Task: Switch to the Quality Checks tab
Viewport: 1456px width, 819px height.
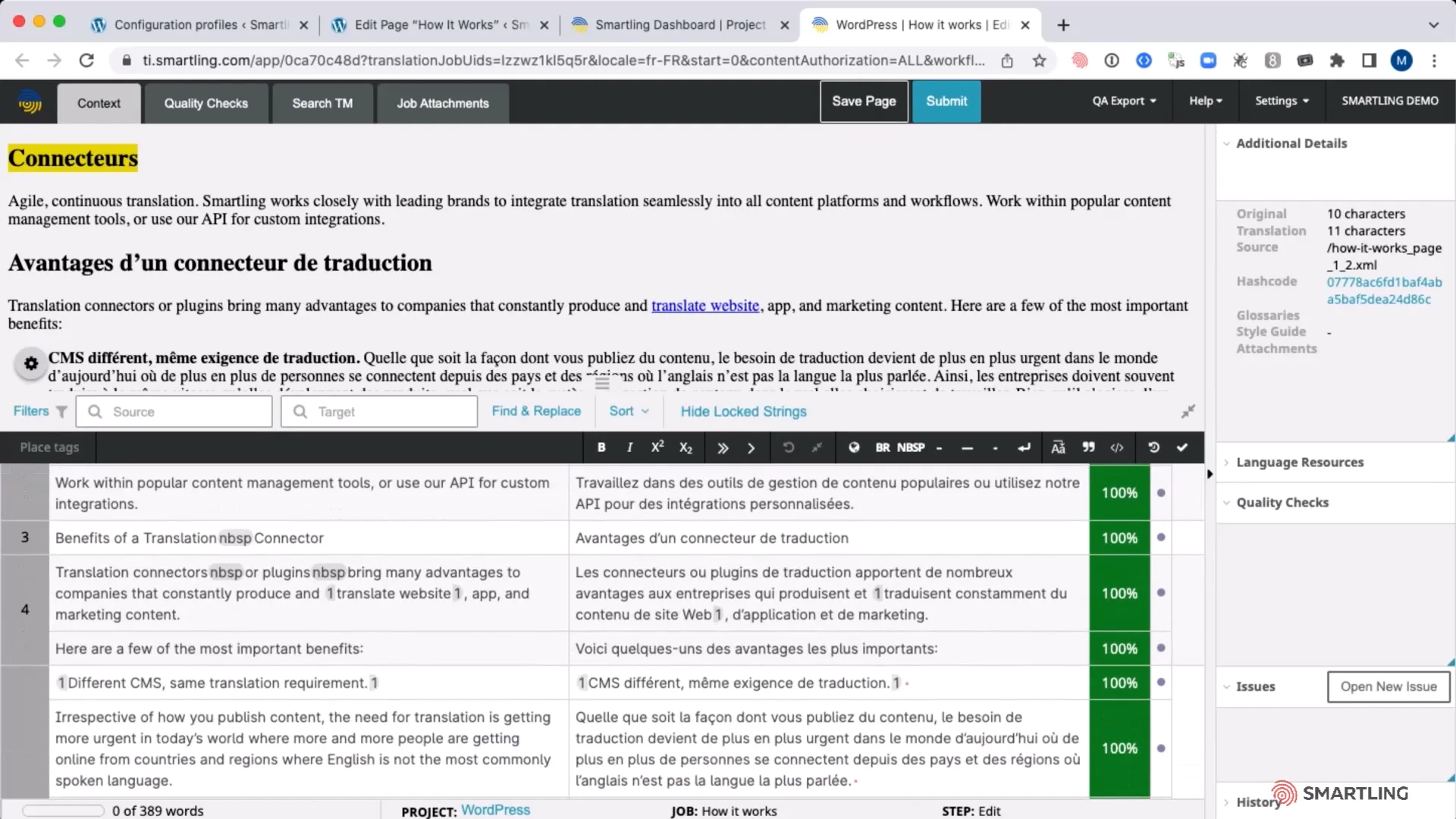Action: click(206, 103)
